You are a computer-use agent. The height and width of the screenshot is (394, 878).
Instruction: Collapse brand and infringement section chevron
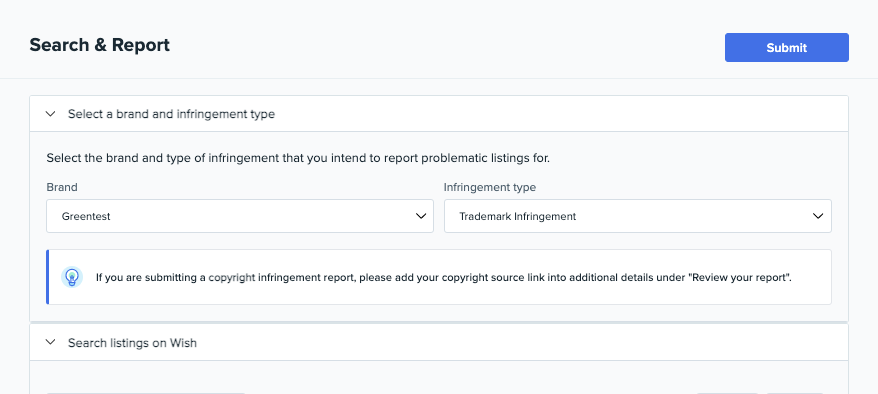pos(50,114)
